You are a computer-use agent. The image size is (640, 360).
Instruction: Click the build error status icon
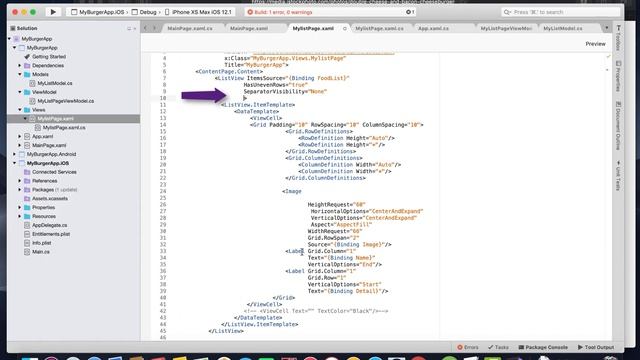250,12
